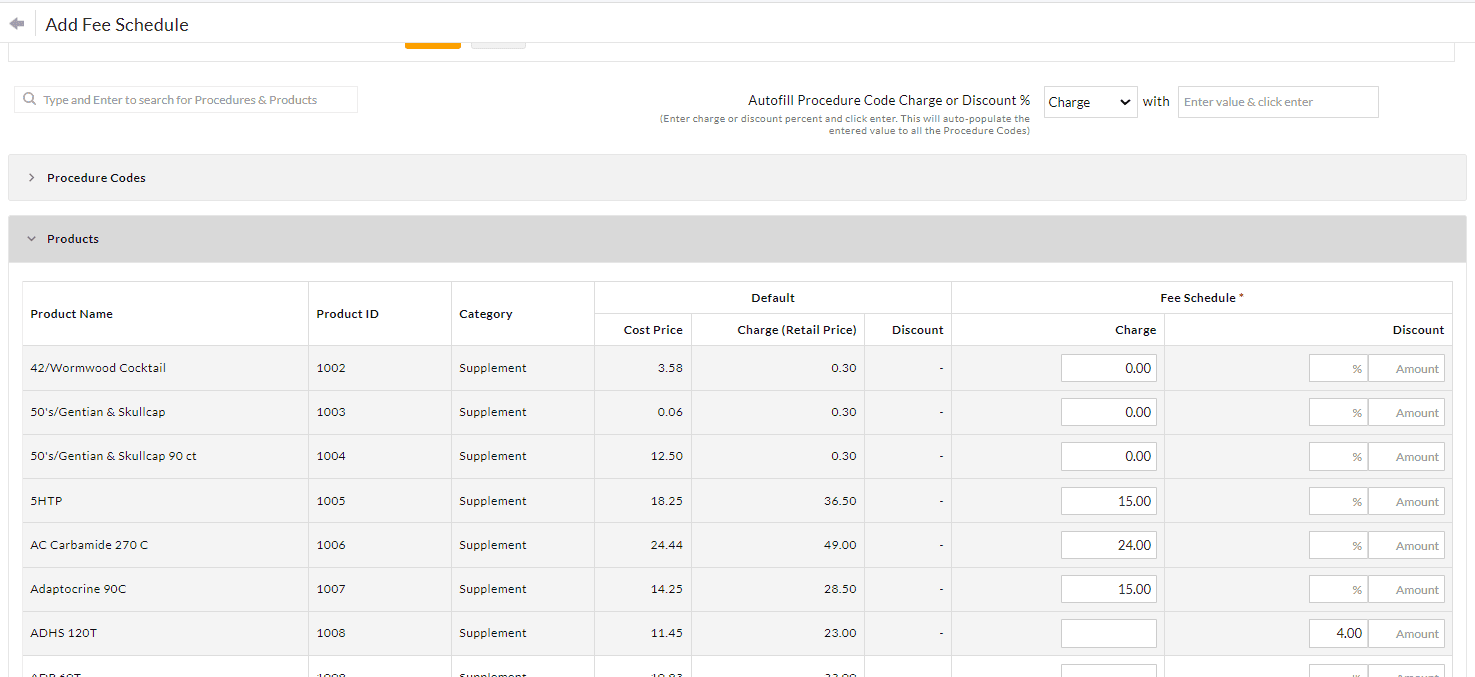Select the gray tab beside the orange tab
The height and width of the screenshot is (677, 1475).
[x=497, y=42]
